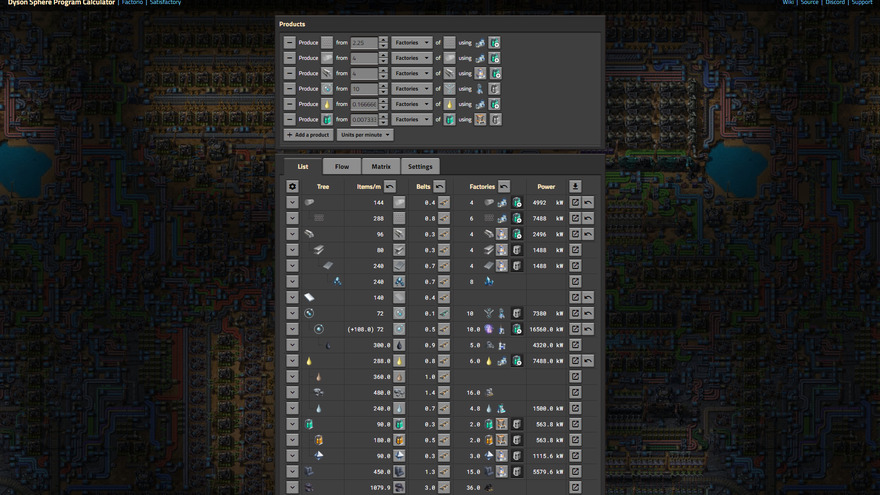Open the Discord link in the header

(x=835, y=3)
